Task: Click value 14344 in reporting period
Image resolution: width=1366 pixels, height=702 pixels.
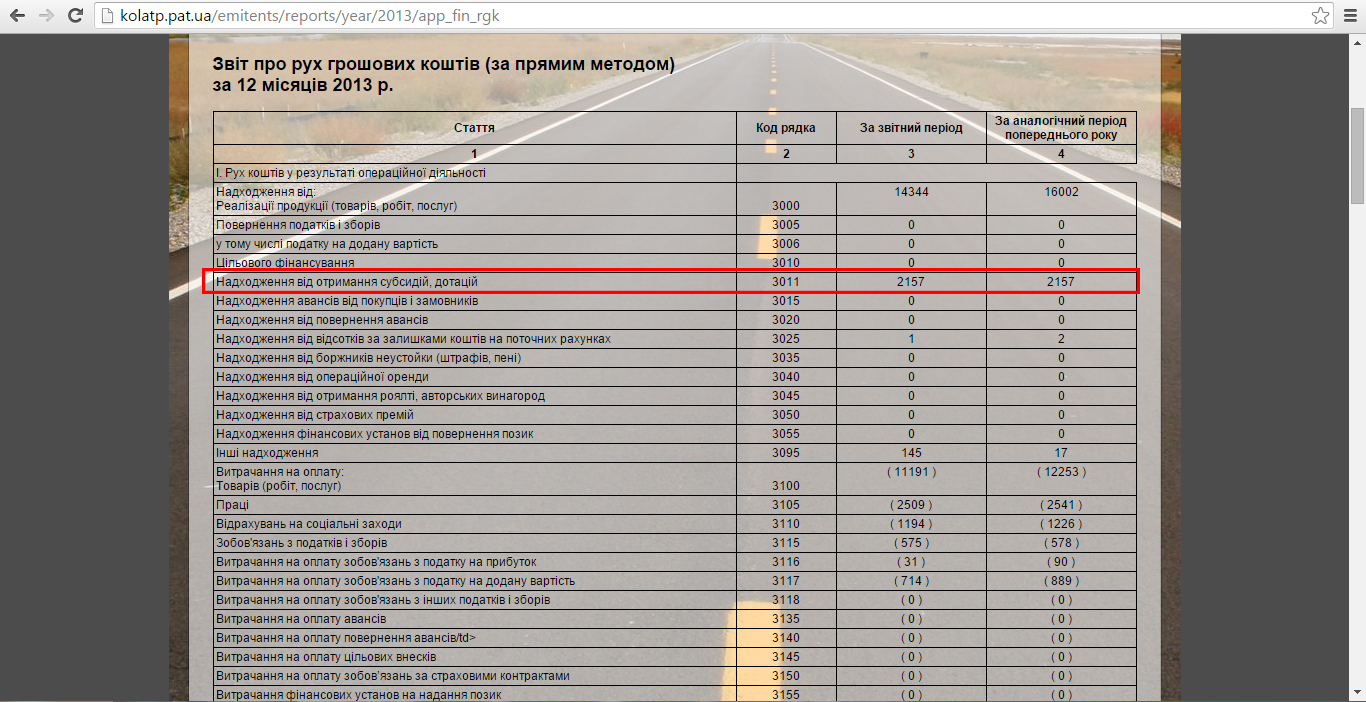Action: point(911,191)
